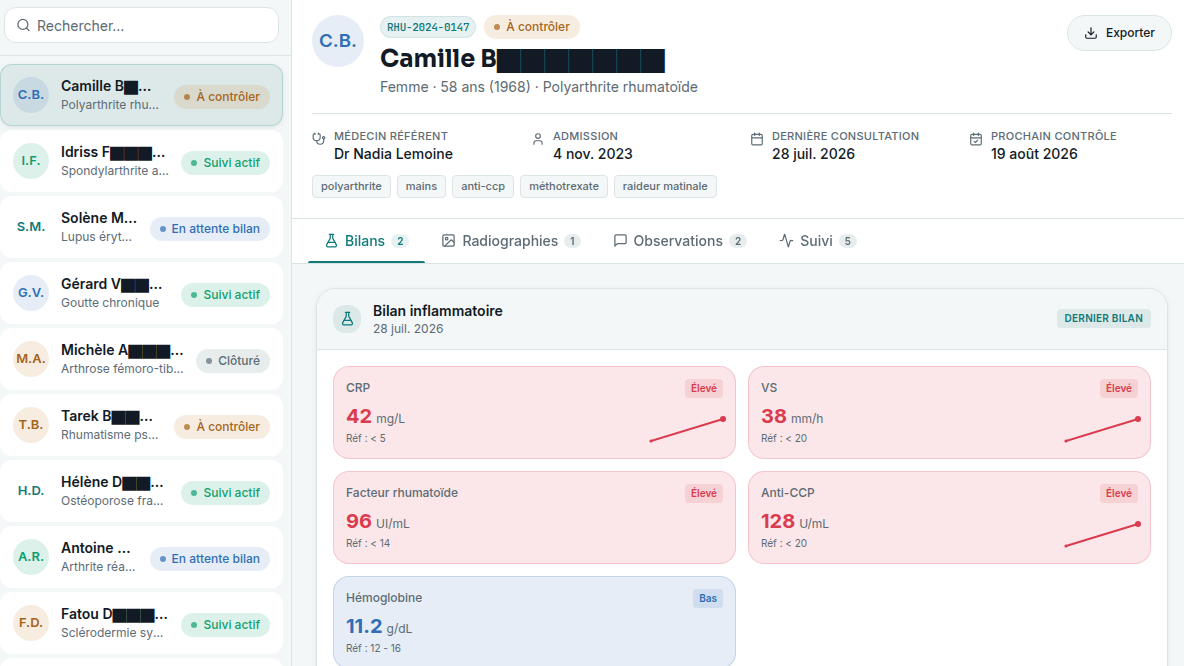This screenshot has height=666, width=1184.
Task: Click the person icon beside Admission
Action: point(538,139)
